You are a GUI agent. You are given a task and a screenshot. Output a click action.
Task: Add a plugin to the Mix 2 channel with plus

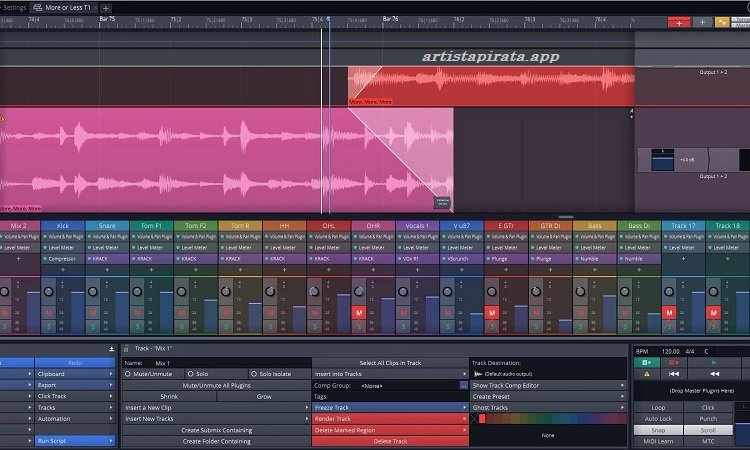19,259
